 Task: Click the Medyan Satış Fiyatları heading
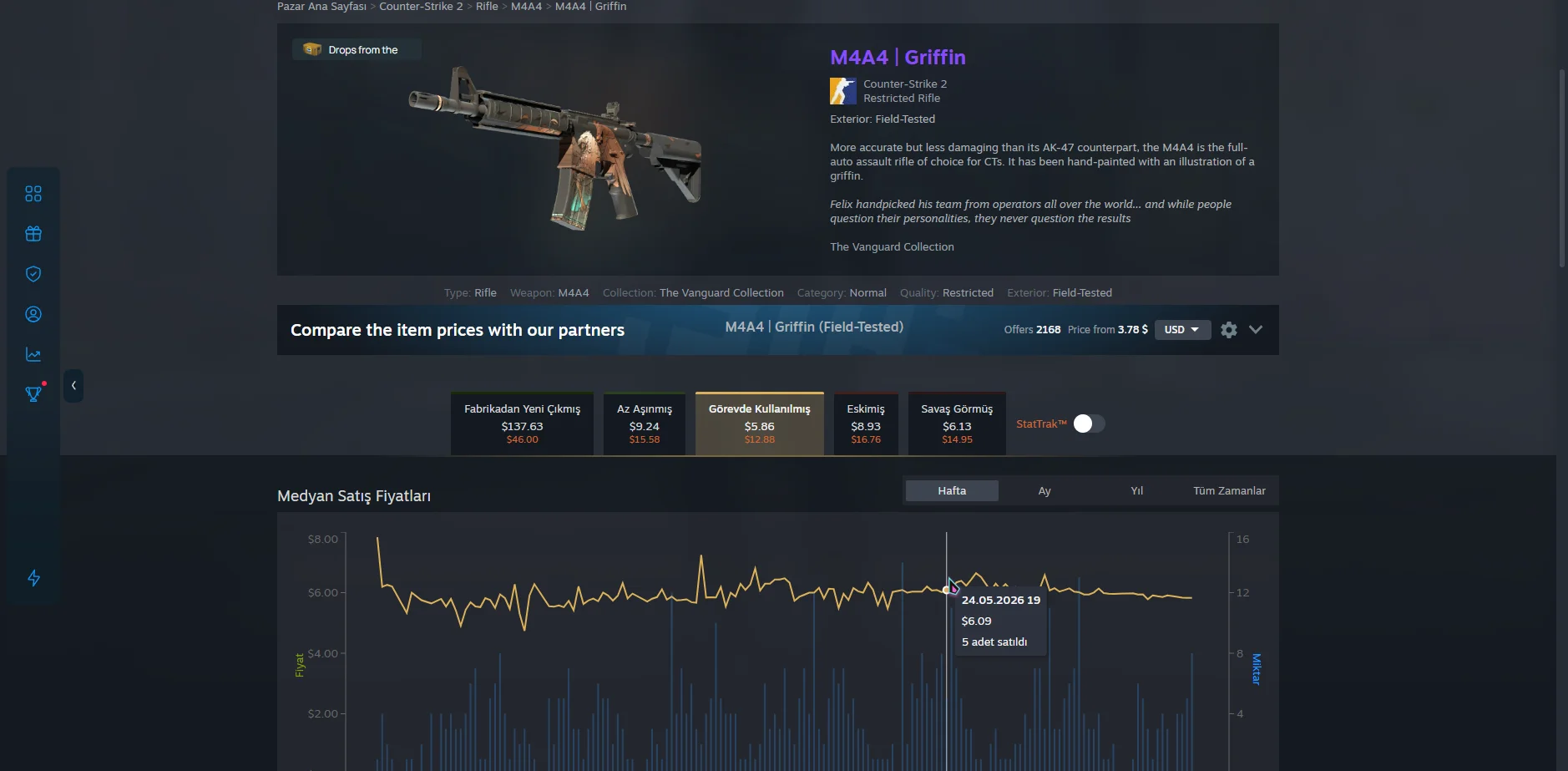point(354,496)
